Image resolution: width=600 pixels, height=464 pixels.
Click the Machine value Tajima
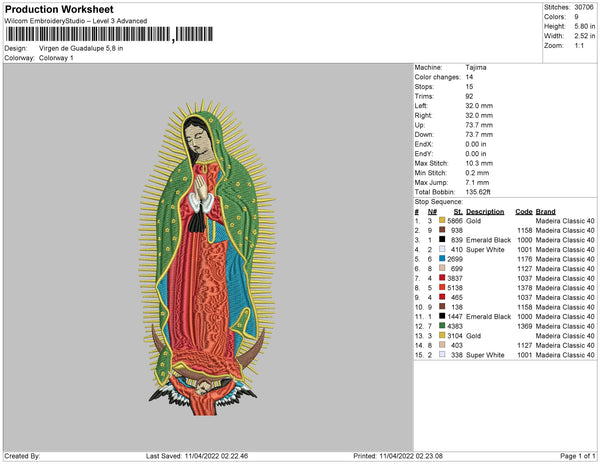pyautogui.click(x=476, y=67)
